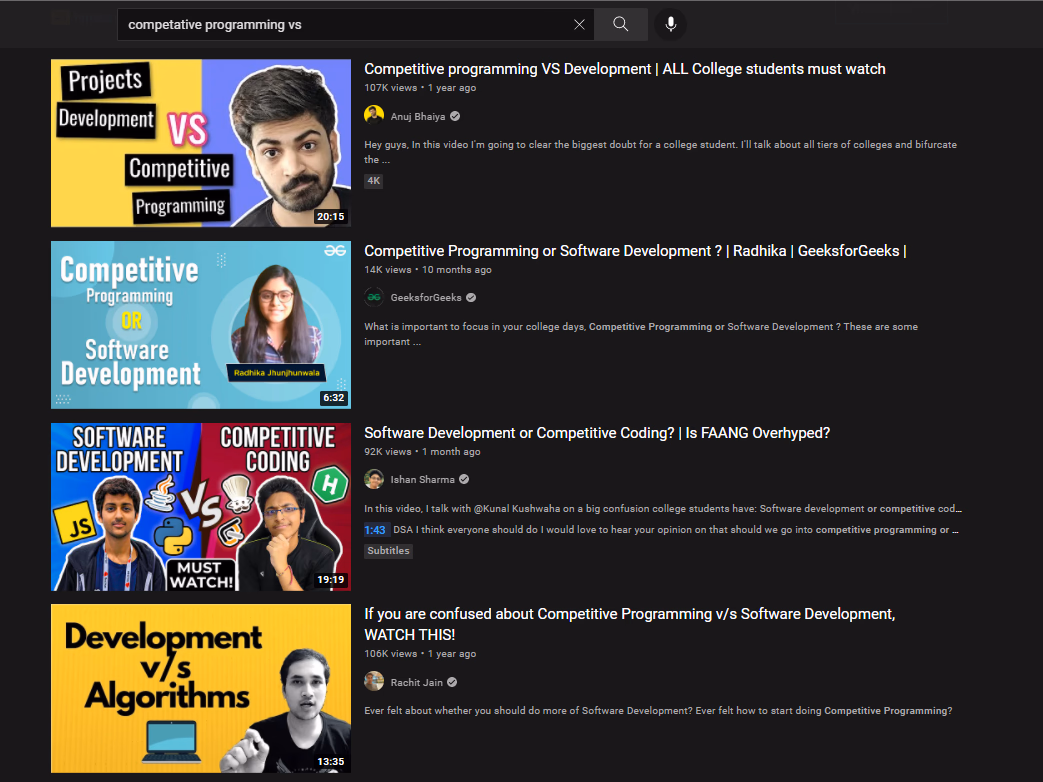Click the verified badge beside GeeksforGeeks
This screenshot has height=782, width=1043.
click(470, 297)
